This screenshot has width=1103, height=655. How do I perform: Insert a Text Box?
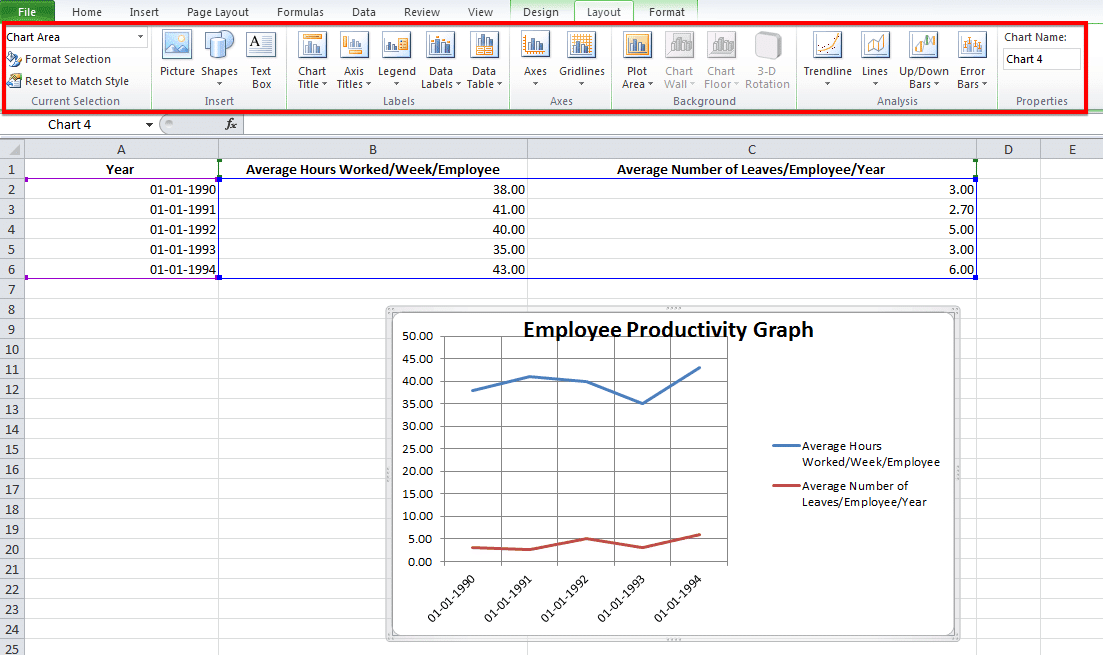[261, 61]
